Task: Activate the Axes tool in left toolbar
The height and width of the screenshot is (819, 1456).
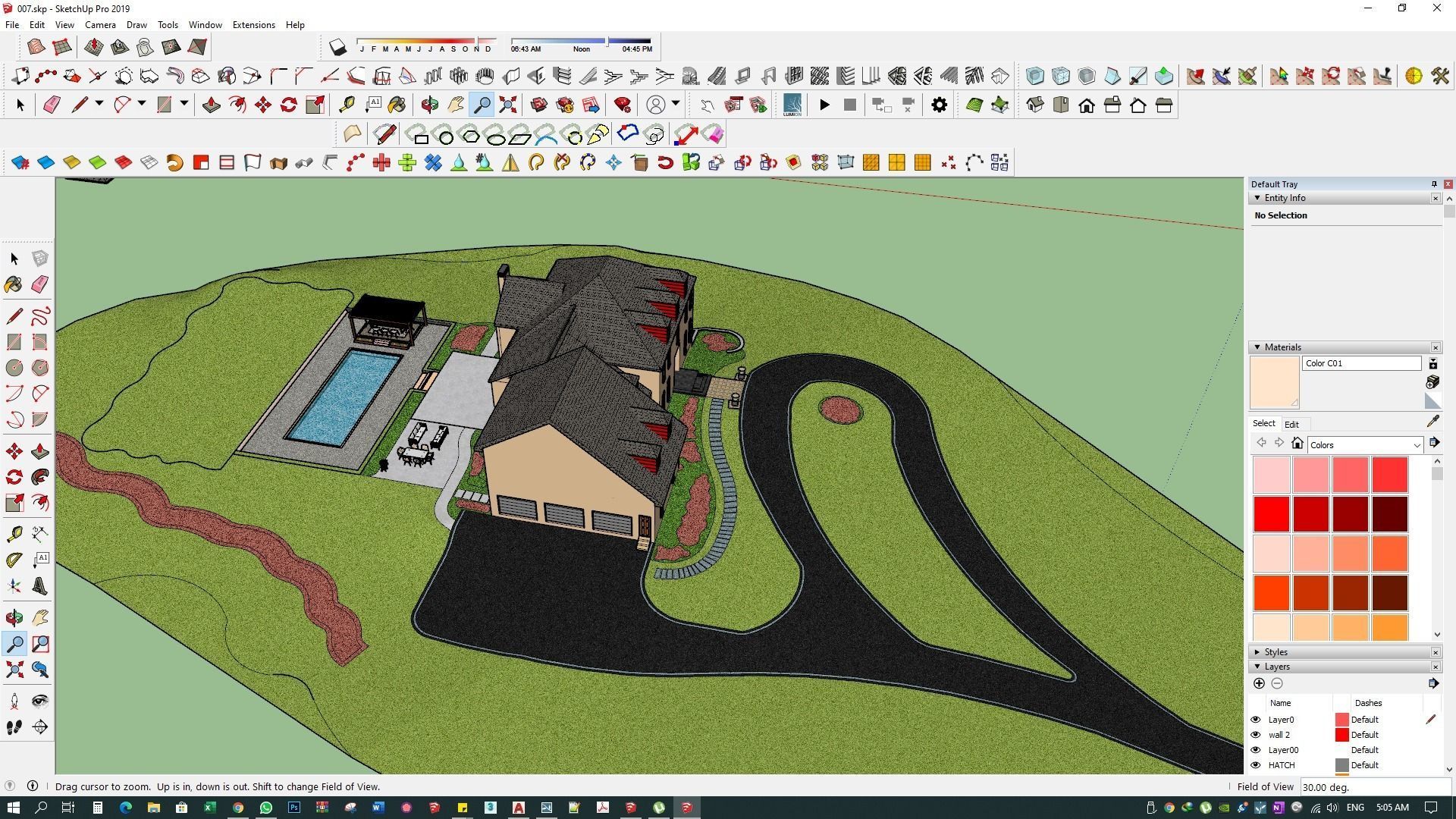Action: point(14,586)
